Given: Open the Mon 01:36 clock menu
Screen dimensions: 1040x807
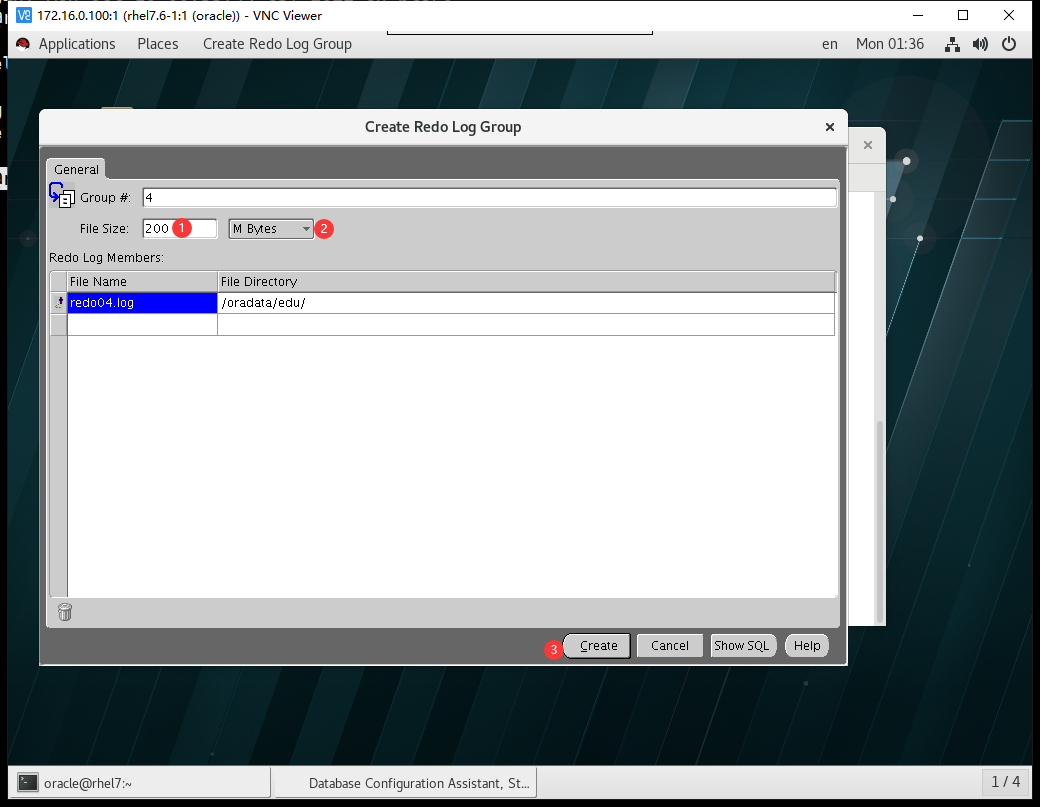Looking at the screenshot, I should click(x=889, y=44).
